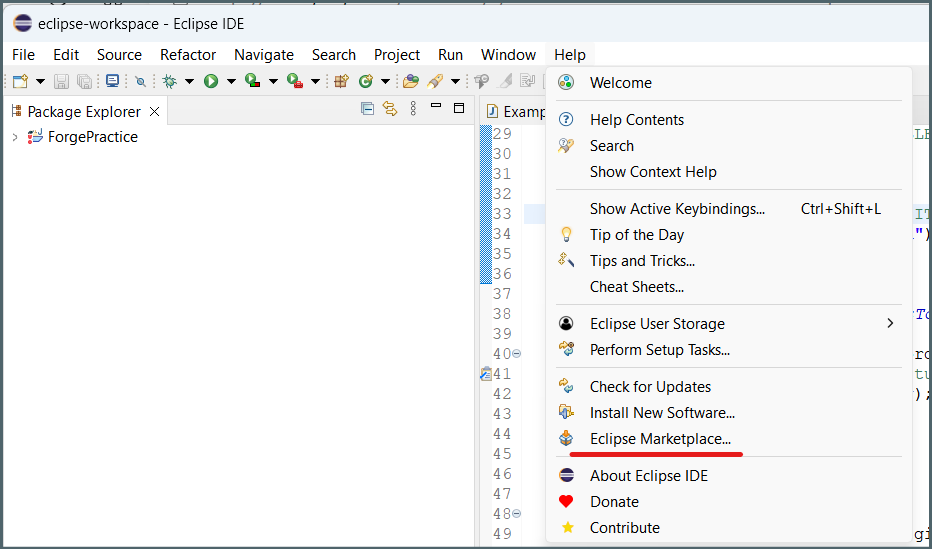The height and width of the screenshot is (549, 932).
Task: Expand the ForgePractice project tree
Action: click(x=14, y=137)
